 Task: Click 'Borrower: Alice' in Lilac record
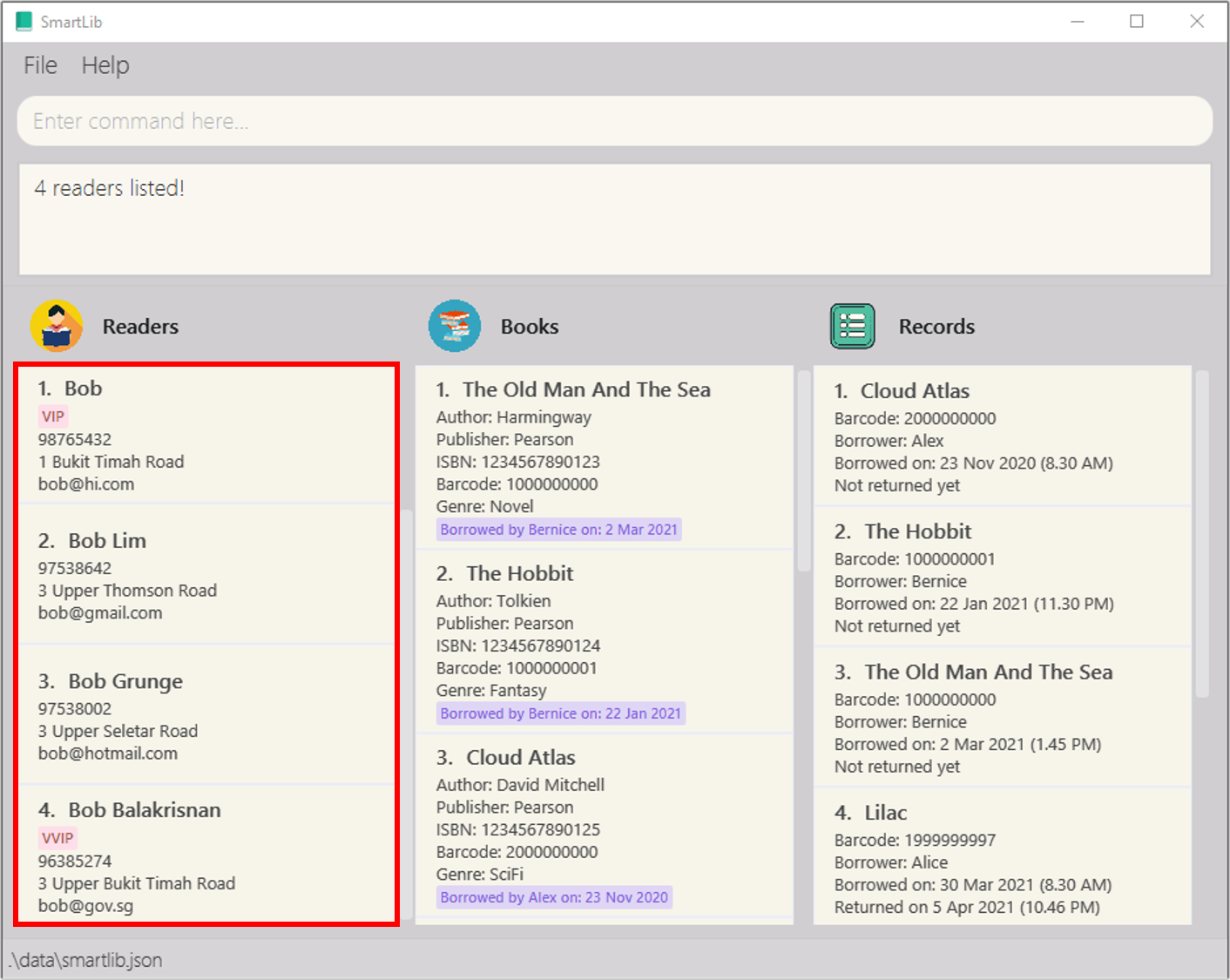(x=891, y=862)
